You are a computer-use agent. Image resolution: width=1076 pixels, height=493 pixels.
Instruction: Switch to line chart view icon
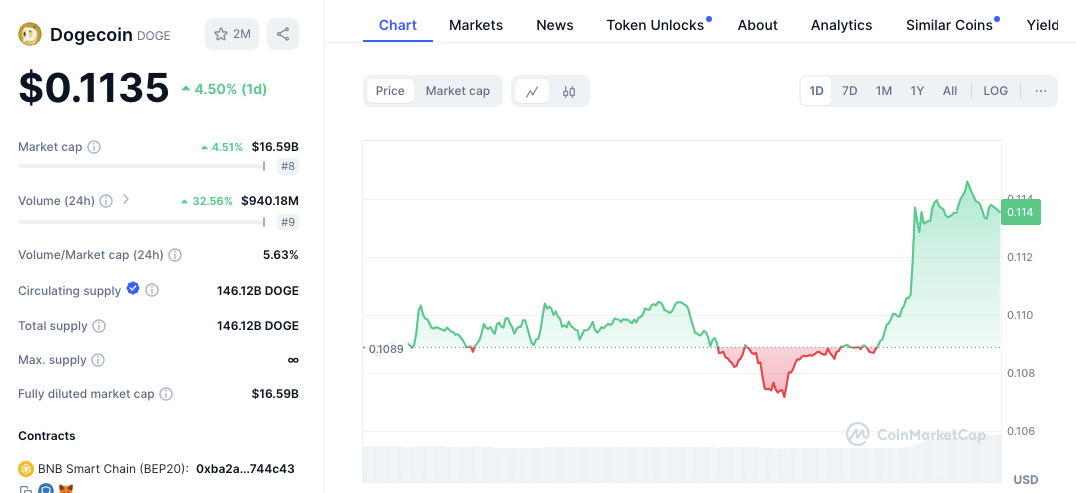pyautogui.click(x=532, y=91)
